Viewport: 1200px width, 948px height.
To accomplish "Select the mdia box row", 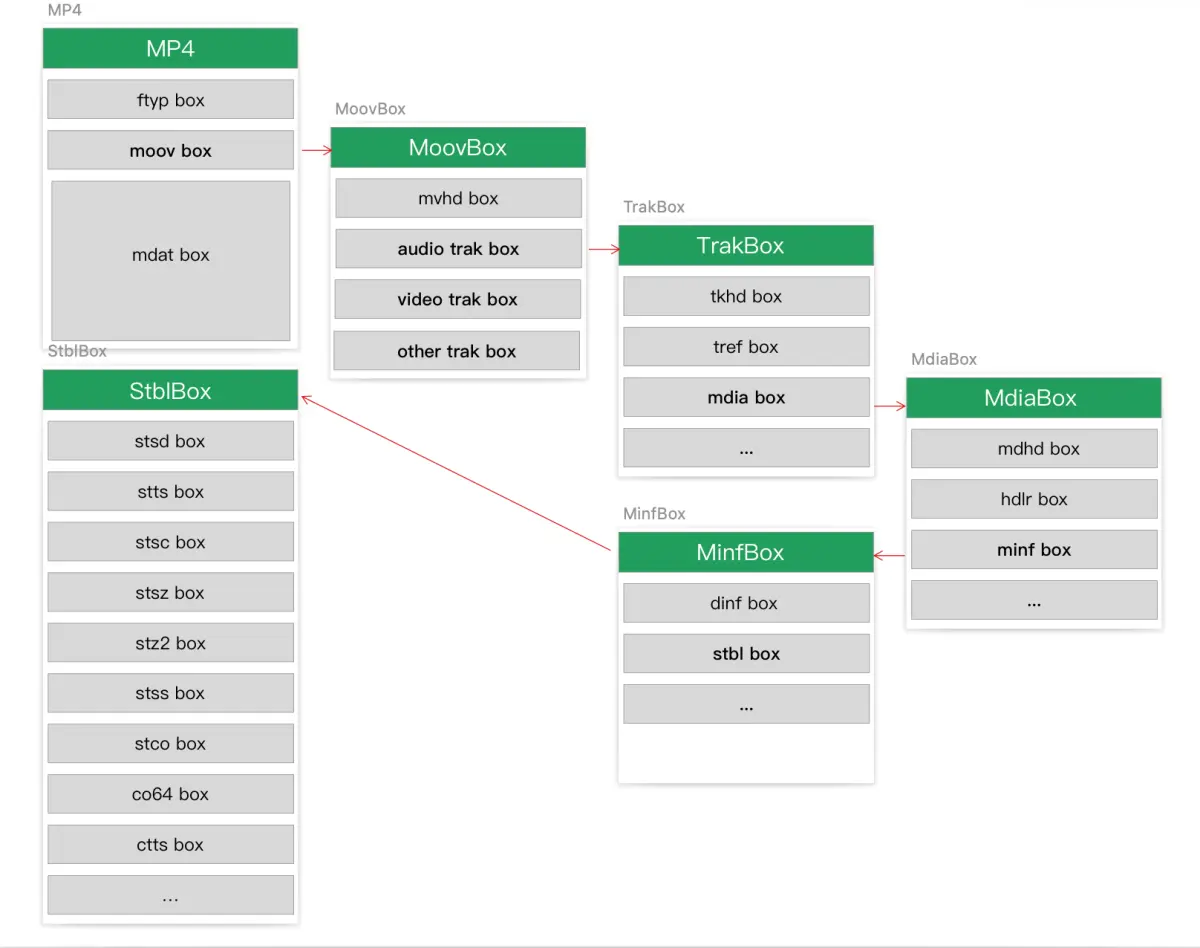I will (746, 397).
